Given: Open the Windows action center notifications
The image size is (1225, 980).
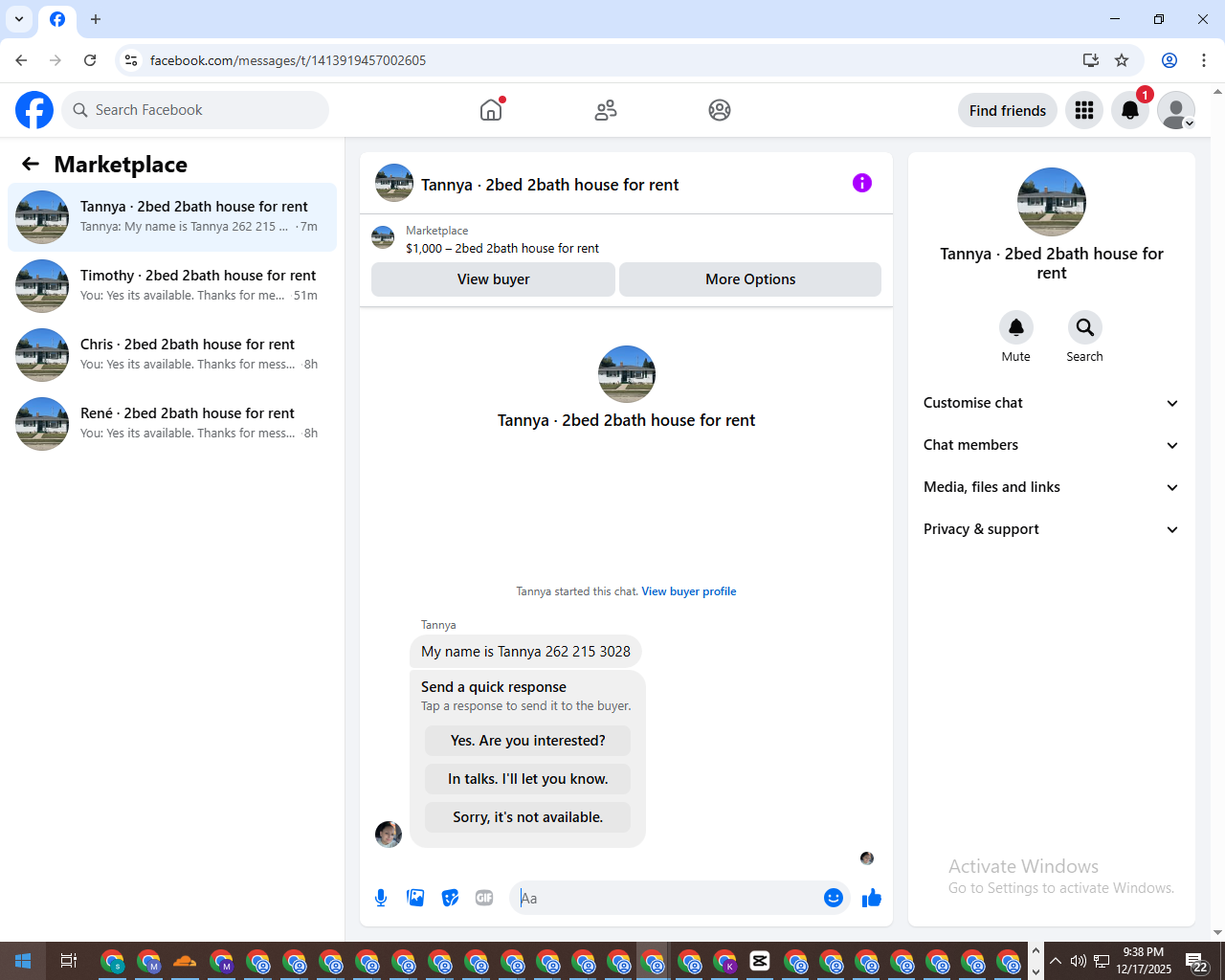Looking at the screenshot, I should point(1195,961).
